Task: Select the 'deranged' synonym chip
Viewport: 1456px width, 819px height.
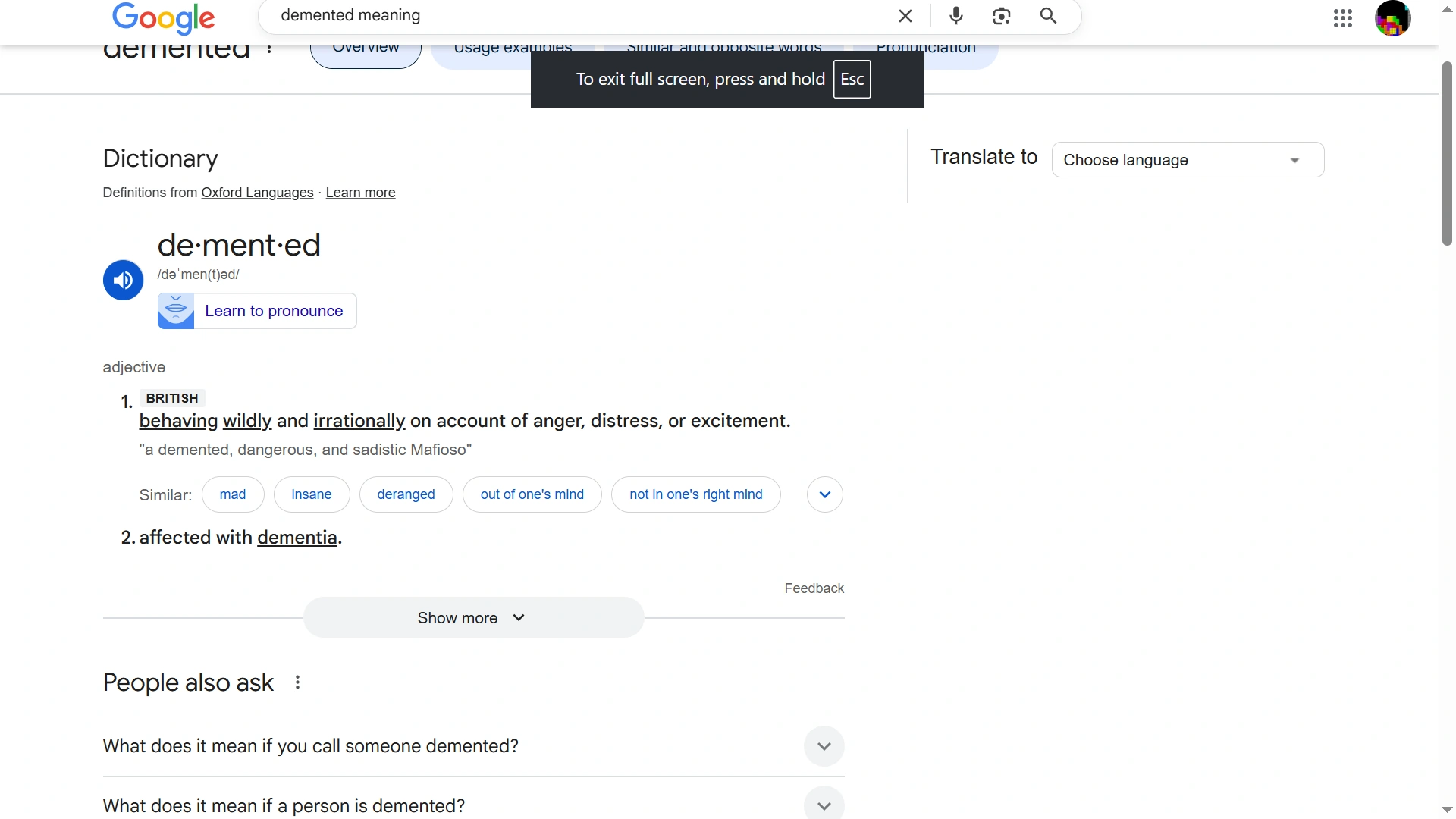Action: [x=406, y=494]
